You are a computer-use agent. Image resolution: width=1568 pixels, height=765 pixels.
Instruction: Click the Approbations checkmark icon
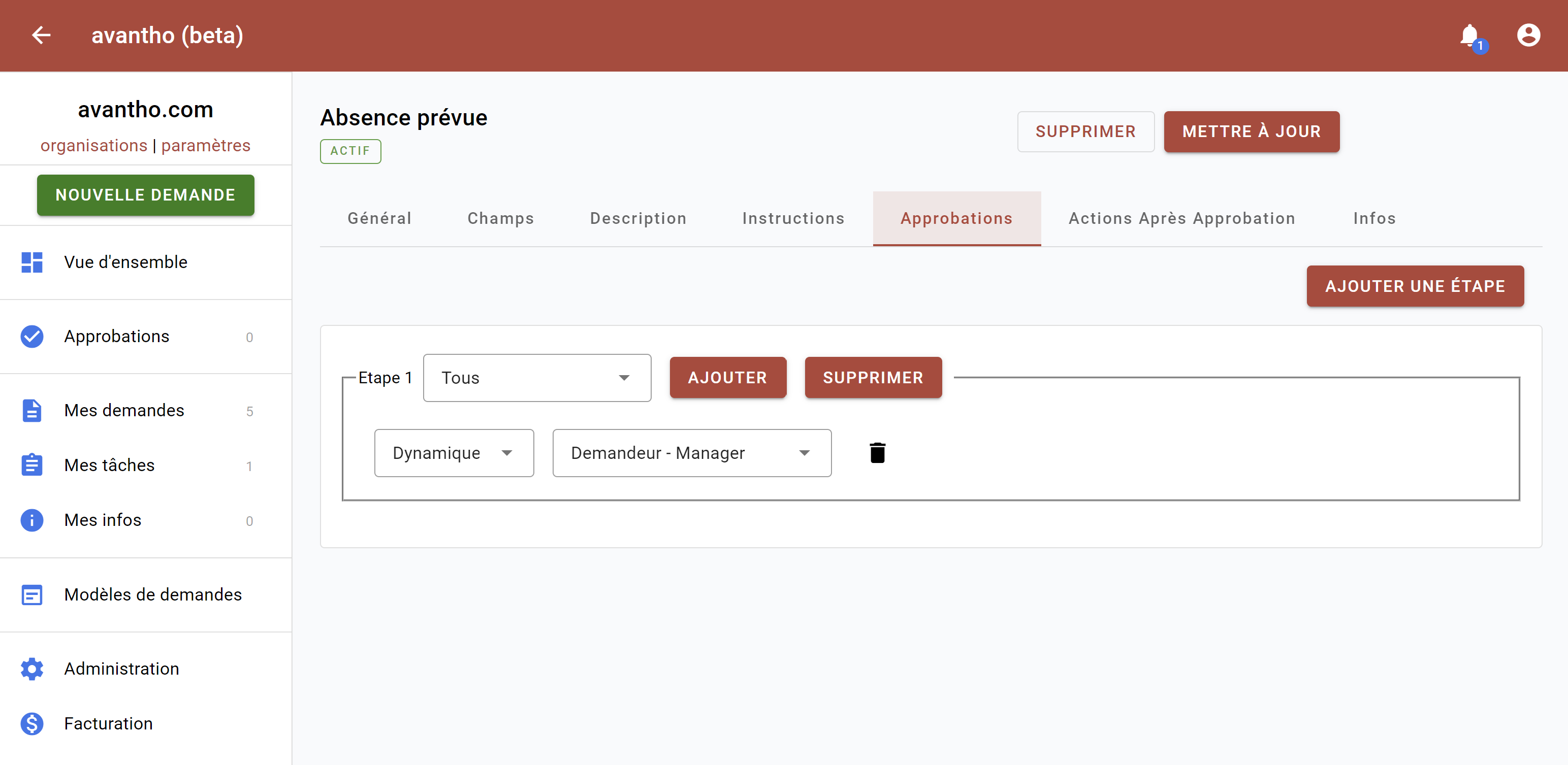[31, 336]
